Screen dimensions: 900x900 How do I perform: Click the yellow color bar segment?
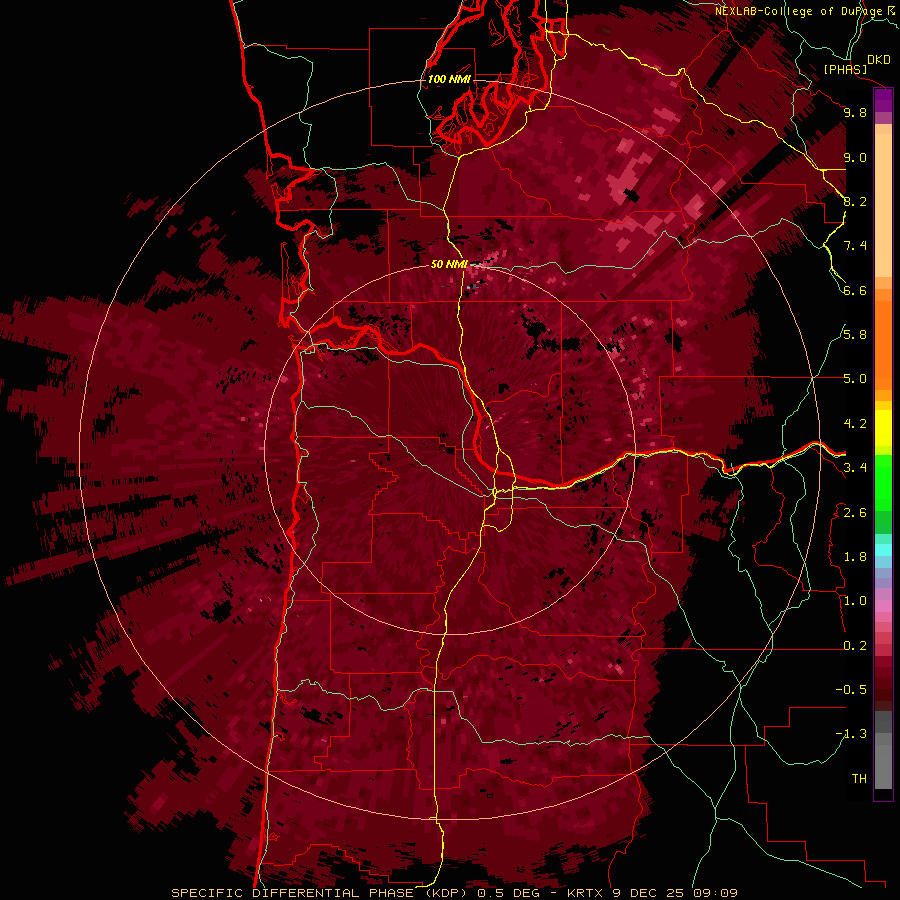(x=883, y=428)
